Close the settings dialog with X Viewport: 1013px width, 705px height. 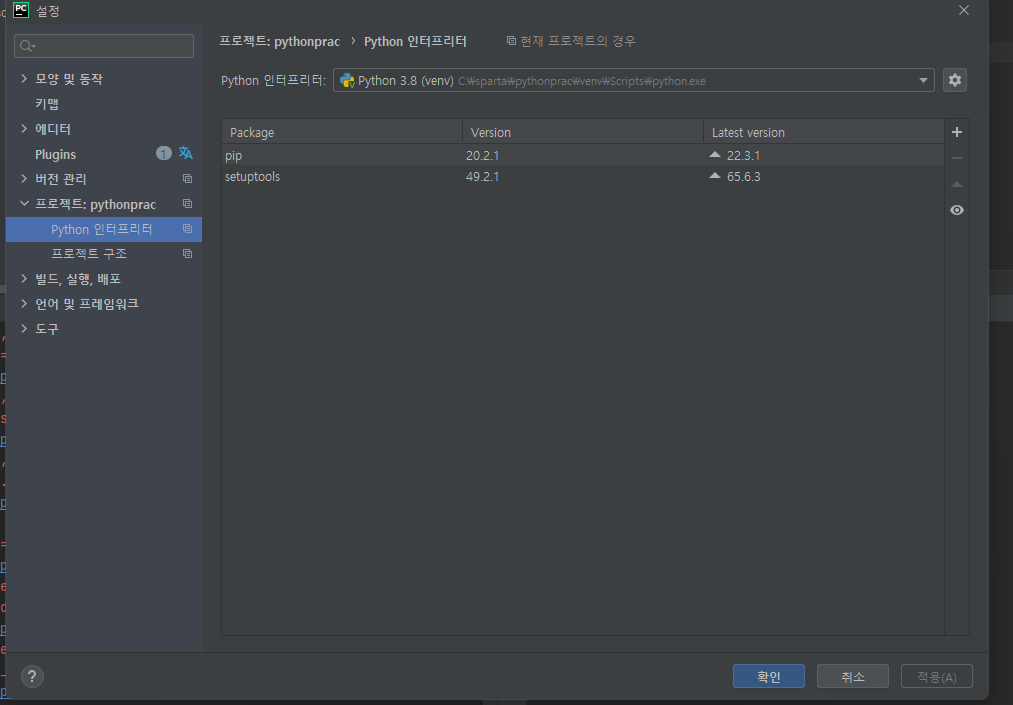click(963, 10)
